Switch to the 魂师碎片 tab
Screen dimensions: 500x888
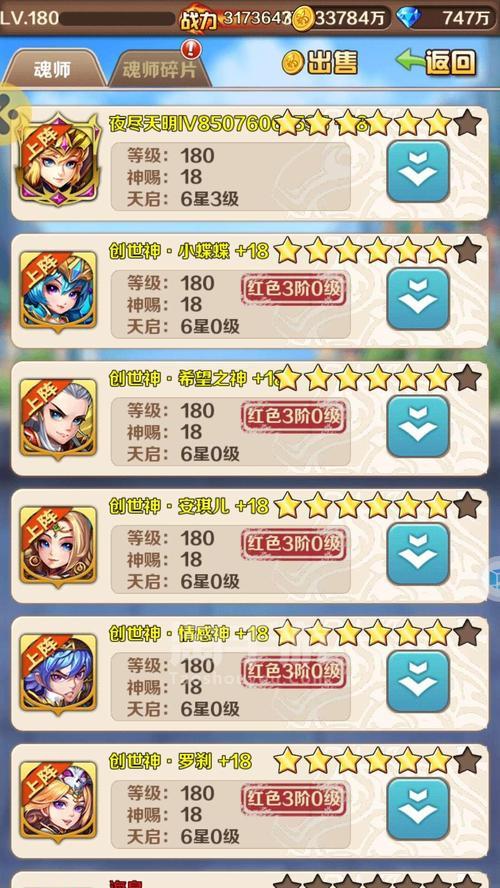click(159, 70)
